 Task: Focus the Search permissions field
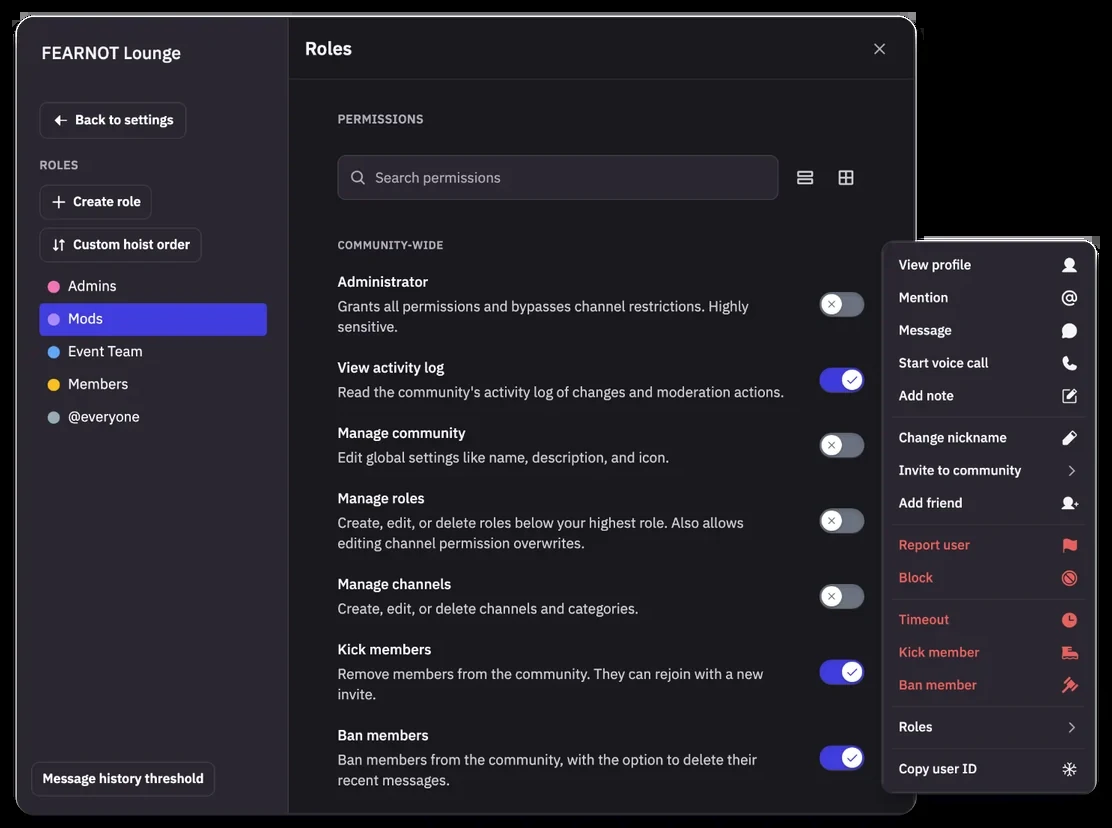tap(557, 177)
